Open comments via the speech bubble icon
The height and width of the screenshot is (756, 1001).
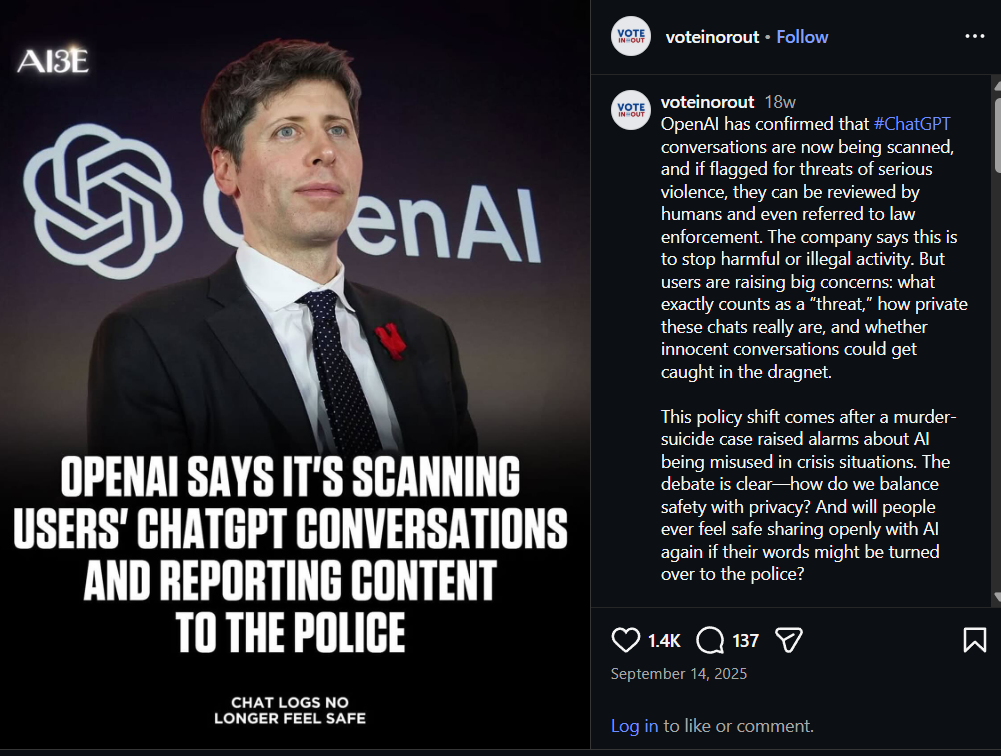click(x=710, y=640)
